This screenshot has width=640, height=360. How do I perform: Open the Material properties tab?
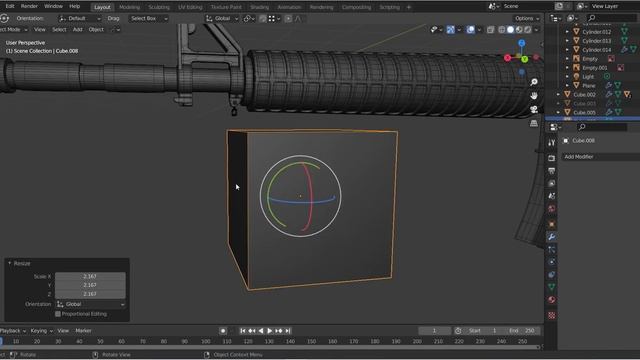[x=551, y=300]
